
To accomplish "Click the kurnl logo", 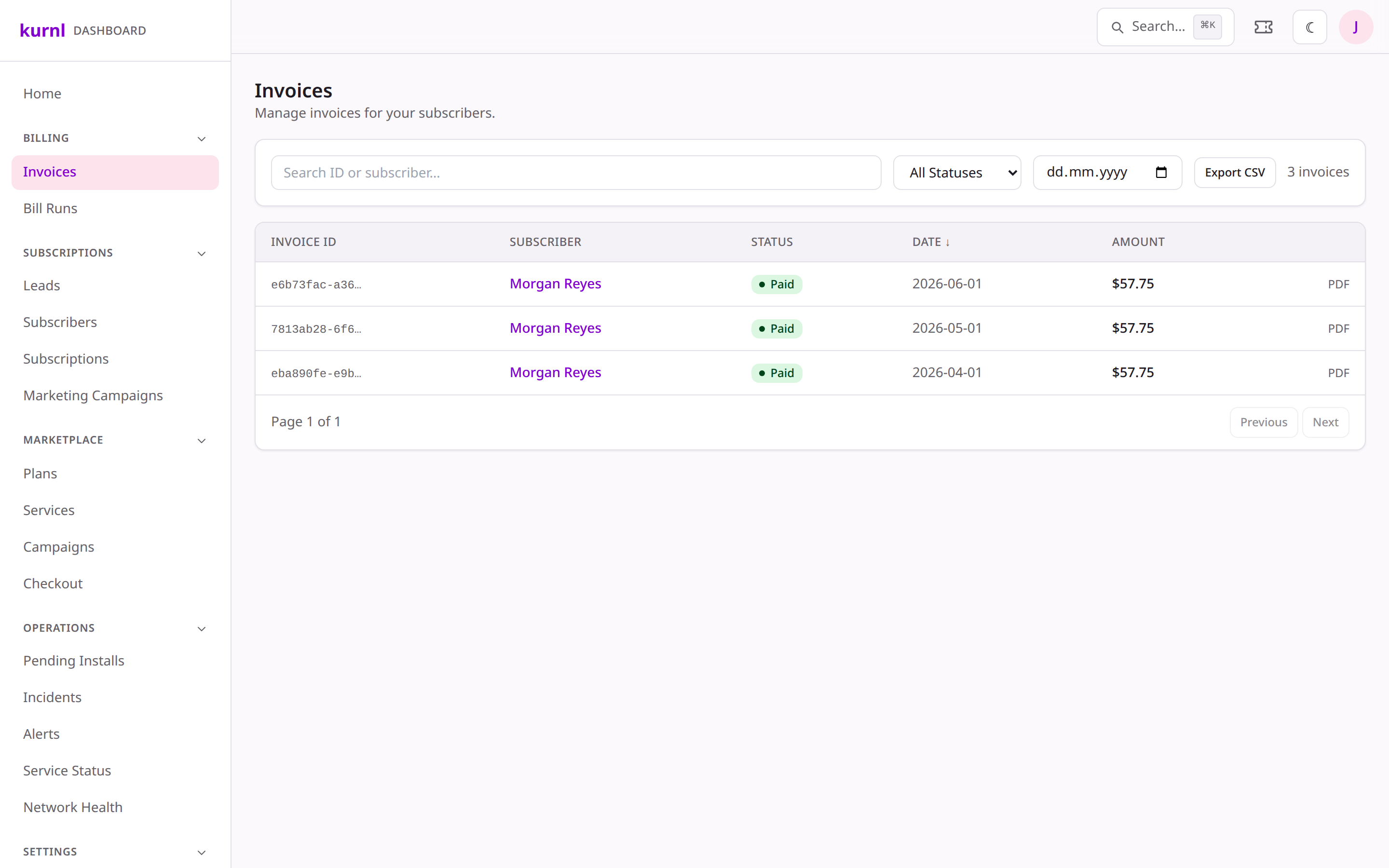I will [x=42, y=30].
